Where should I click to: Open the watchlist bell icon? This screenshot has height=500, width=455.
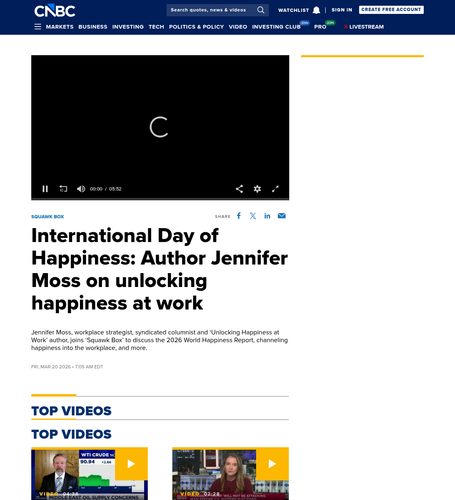tap(316, 10)
